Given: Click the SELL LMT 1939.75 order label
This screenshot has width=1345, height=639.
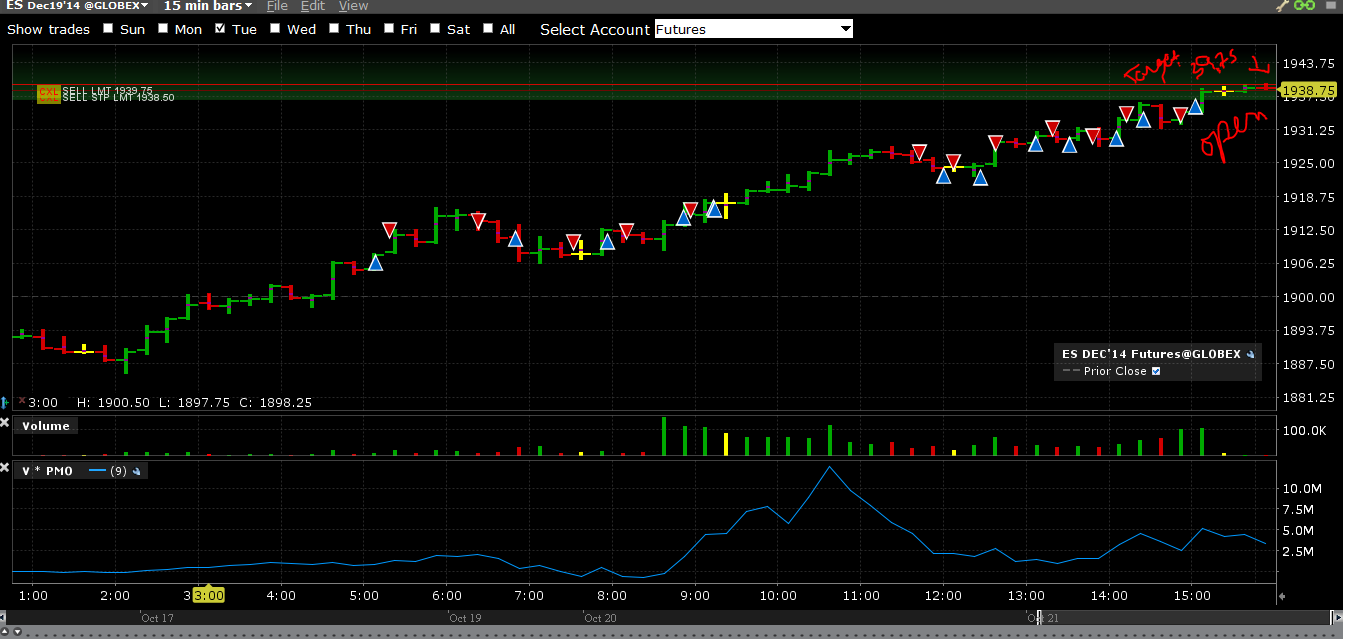Looking at the screenshot, I should [108, 90].
